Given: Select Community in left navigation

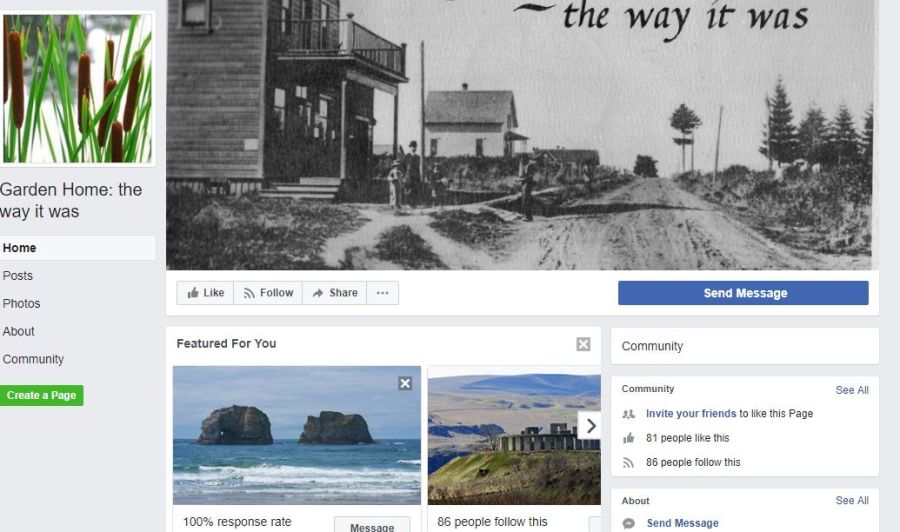Looking at the screenshot, I should point(33,359).
